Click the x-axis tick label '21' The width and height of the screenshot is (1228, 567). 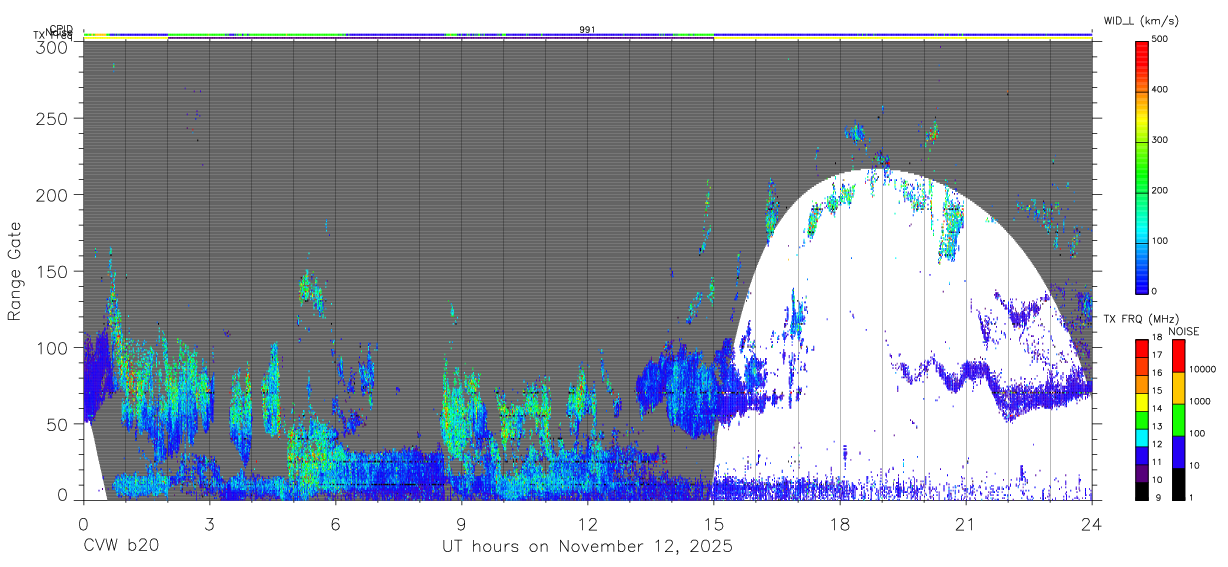tap(966, 523)
